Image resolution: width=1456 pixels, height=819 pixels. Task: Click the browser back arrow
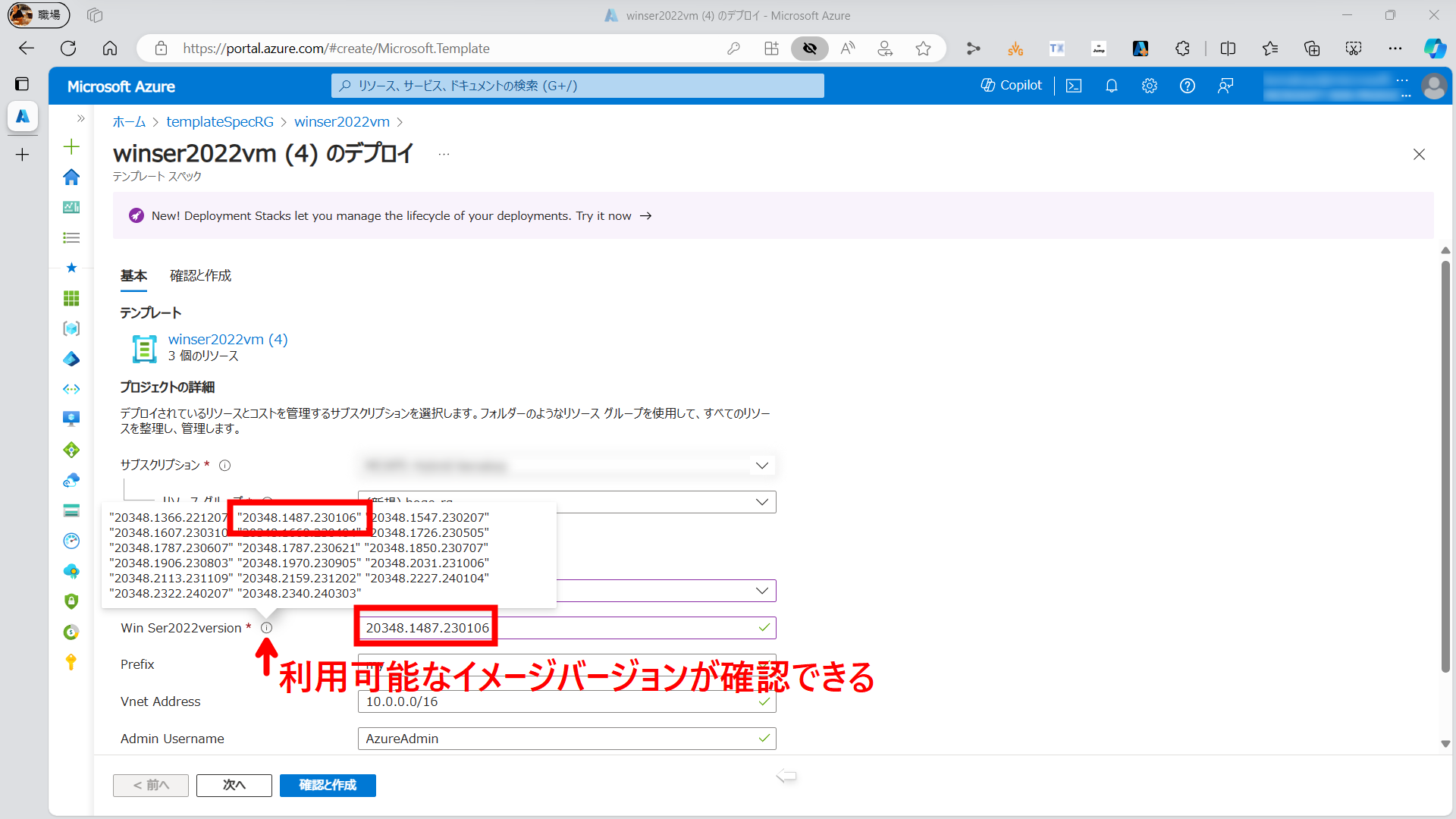coord(27,49)
